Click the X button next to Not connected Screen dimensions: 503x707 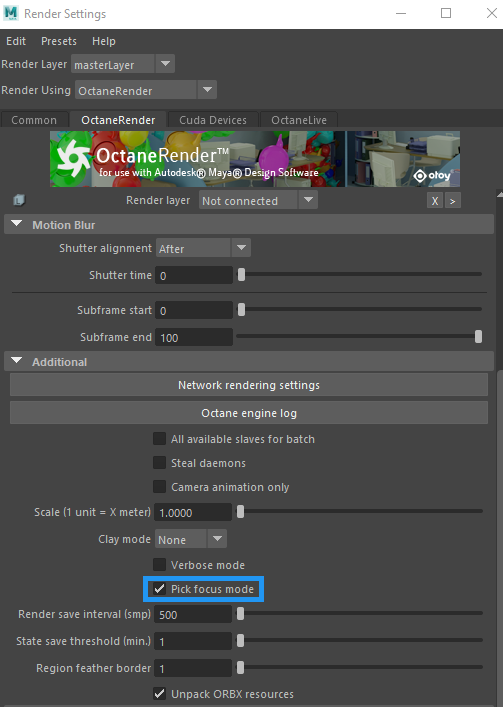(x=435, y=201)
